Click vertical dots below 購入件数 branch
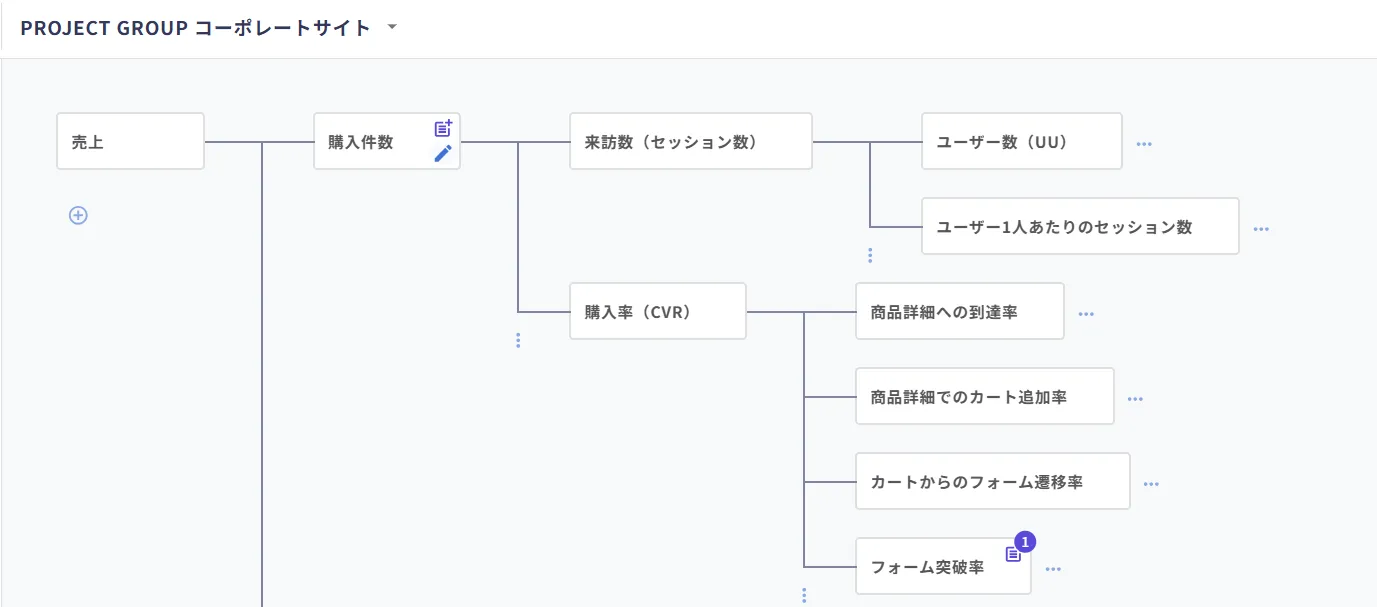 518,340
